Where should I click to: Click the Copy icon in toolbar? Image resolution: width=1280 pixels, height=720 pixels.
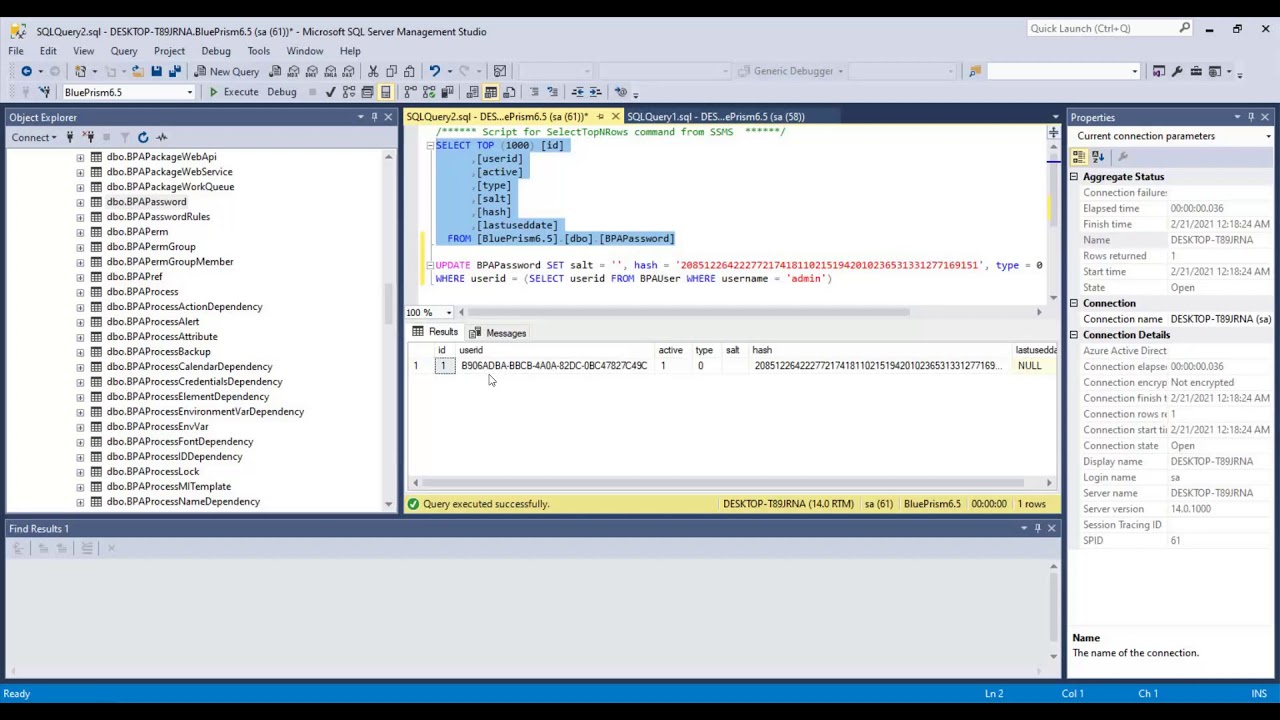[391, 71]
